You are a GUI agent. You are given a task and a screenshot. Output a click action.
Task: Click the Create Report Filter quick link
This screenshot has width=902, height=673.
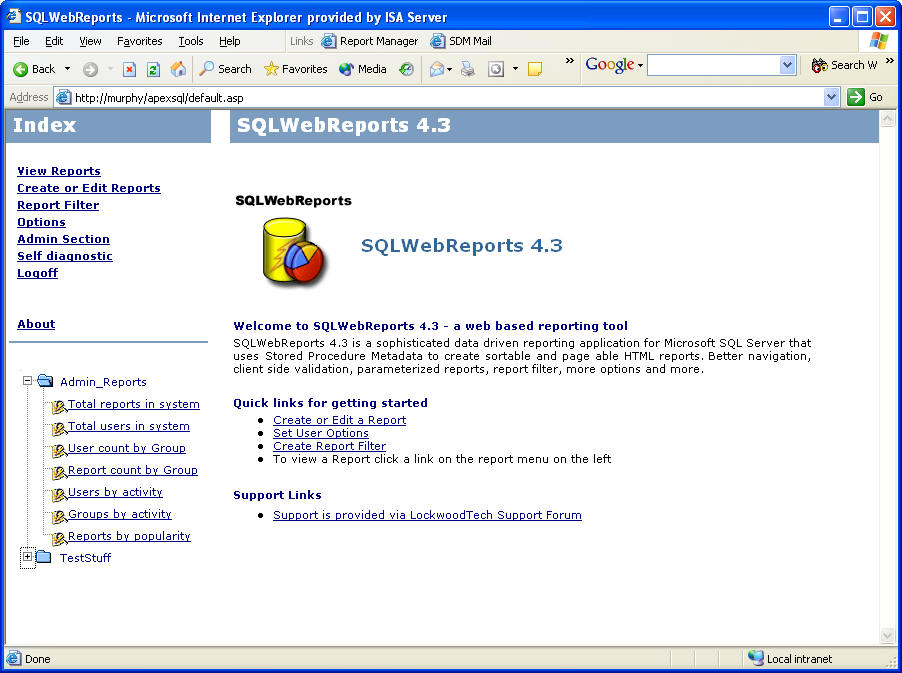pos(329,446)
